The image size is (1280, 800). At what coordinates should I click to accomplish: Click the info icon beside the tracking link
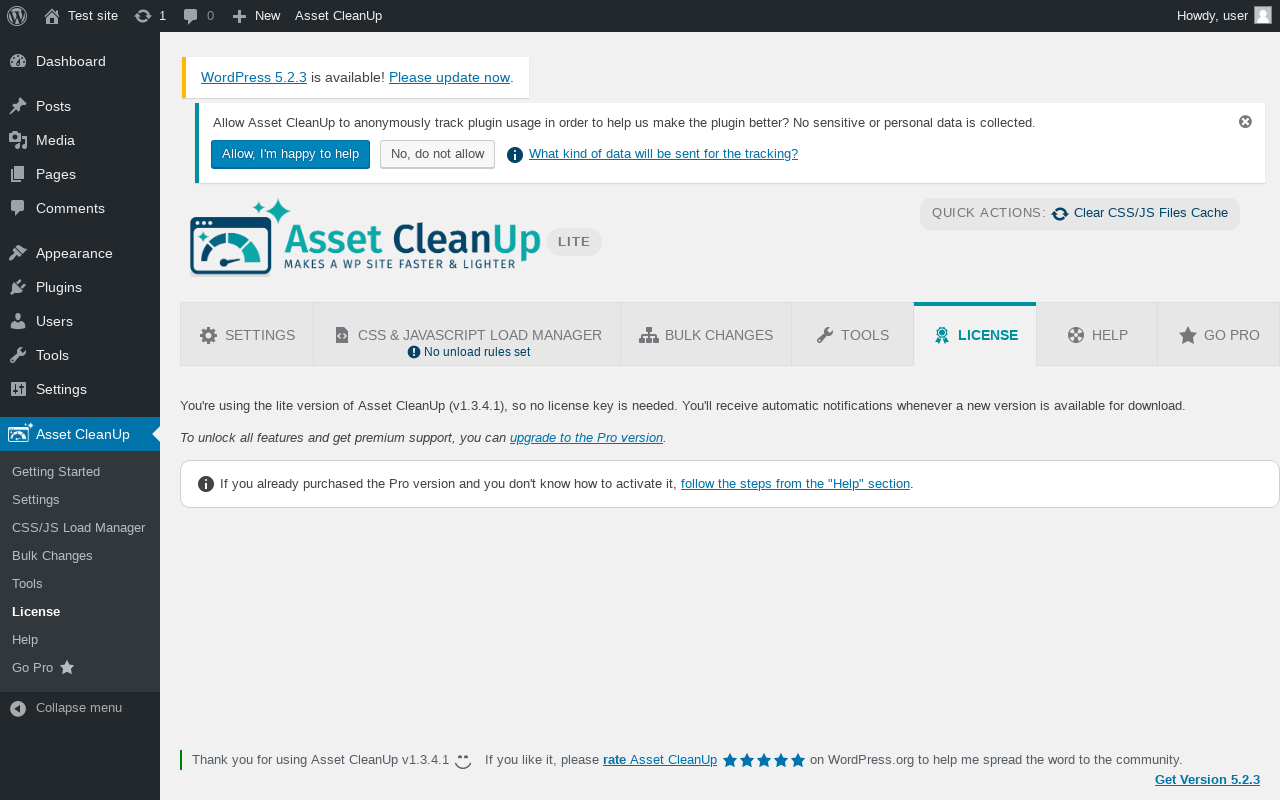[x=515, y=154]
